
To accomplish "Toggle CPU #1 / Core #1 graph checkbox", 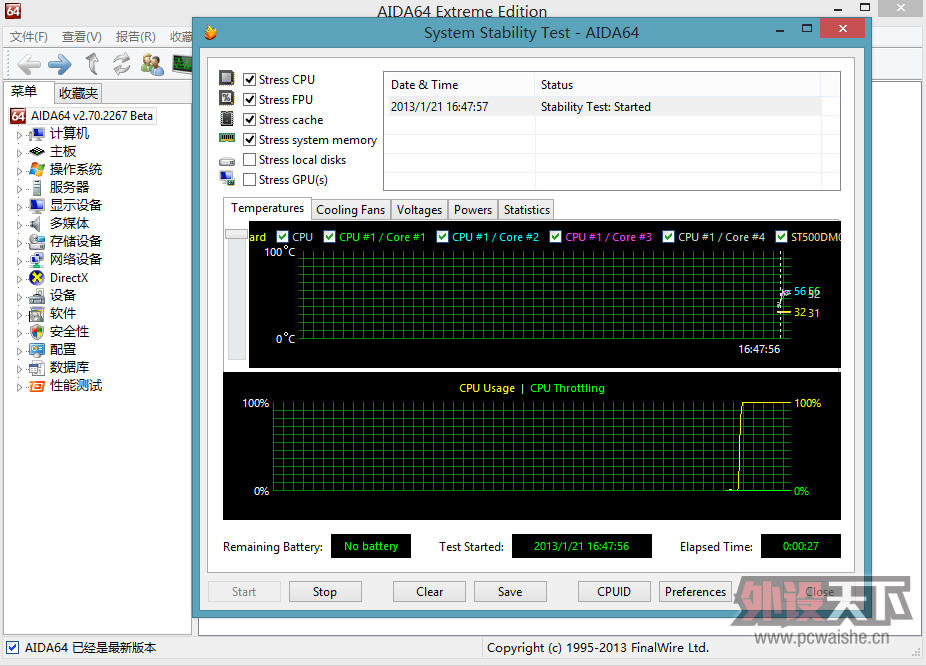I will point(330,237).
